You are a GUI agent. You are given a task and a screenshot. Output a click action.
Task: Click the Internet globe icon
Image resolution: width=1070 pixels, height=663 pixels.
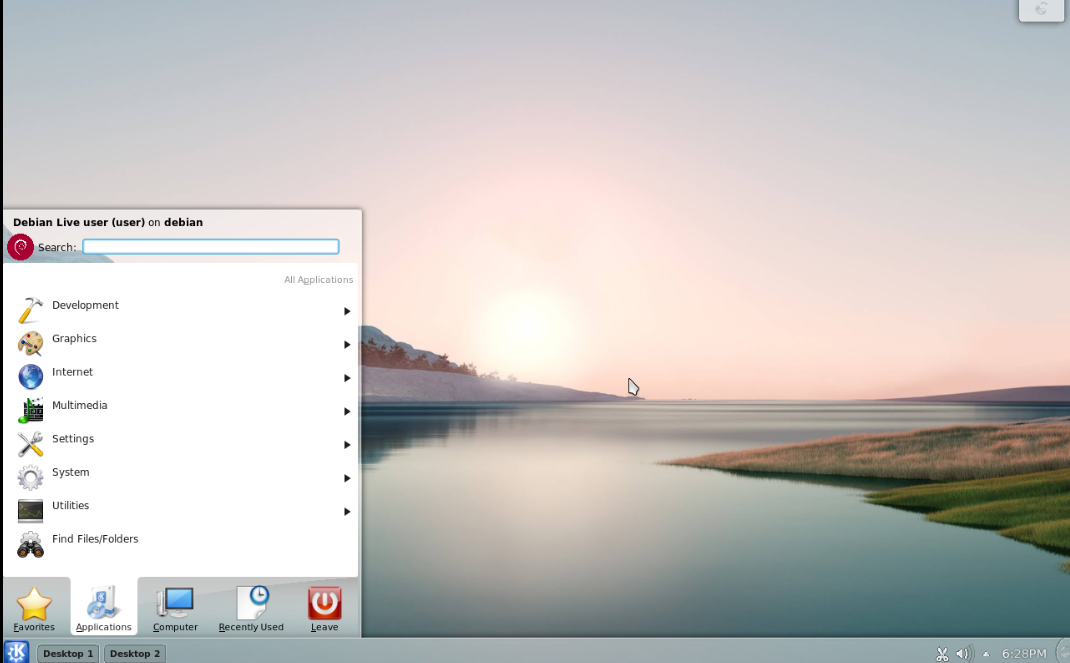coord(31,377)
